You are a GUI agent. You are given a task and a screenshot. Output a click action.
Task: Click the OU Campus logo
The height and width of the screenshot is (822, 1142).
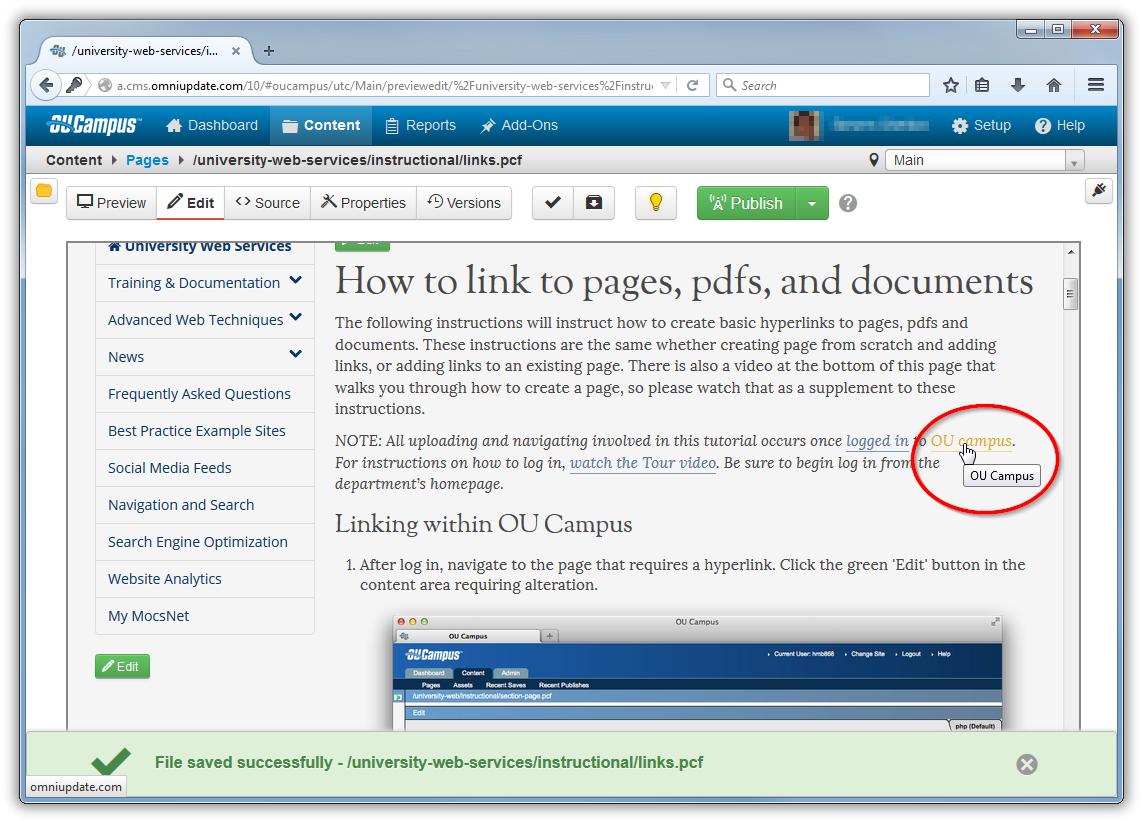point(94,125)
